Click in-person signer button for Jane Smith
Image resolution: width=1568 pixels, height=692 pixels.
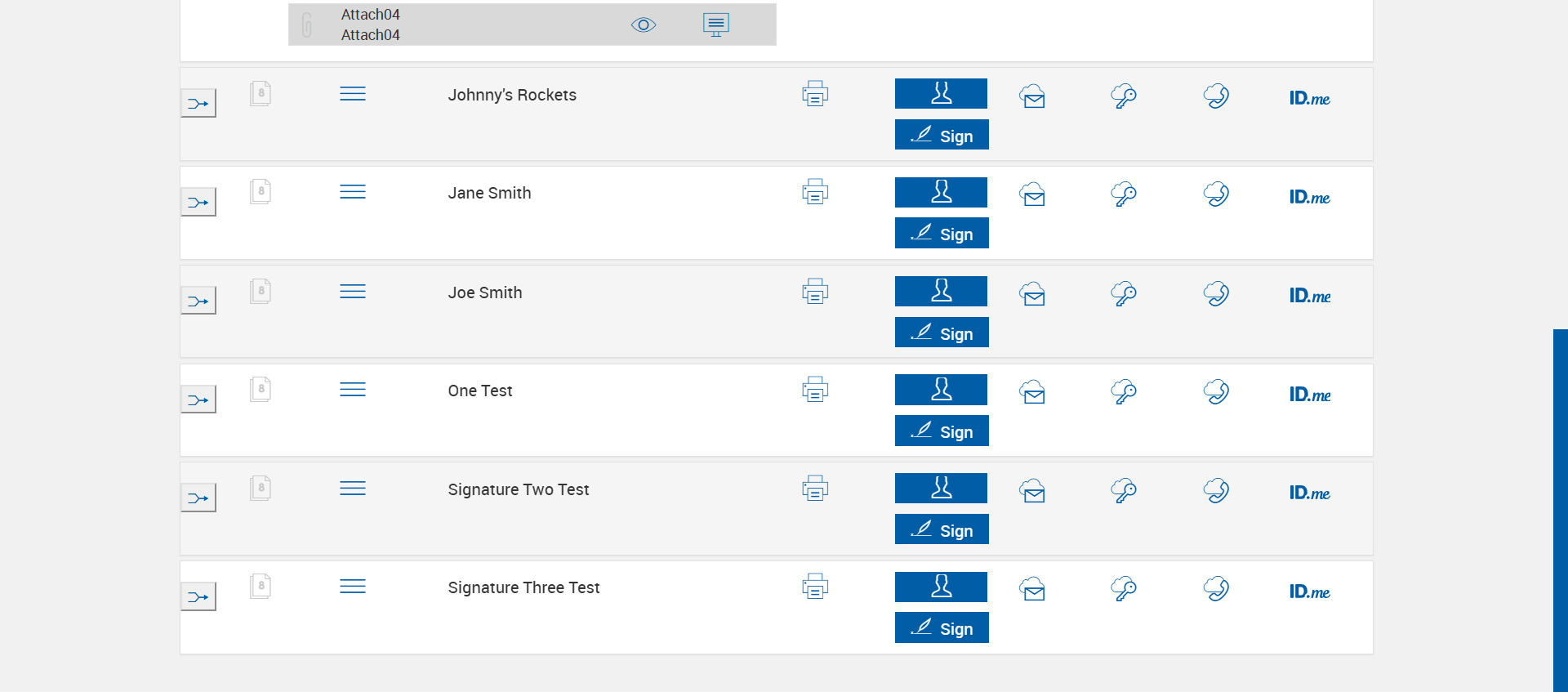coord(941,193)
